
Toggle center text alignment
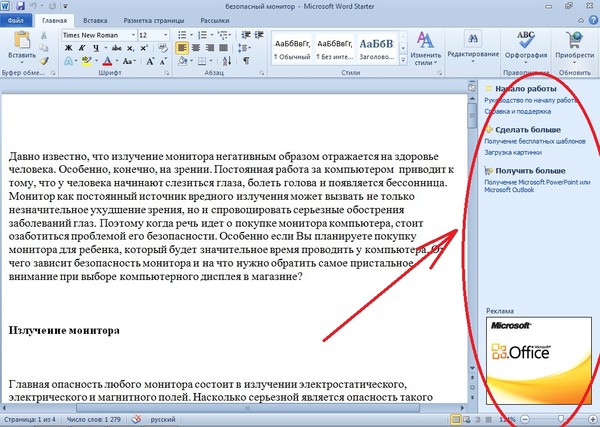coord(196,48)
